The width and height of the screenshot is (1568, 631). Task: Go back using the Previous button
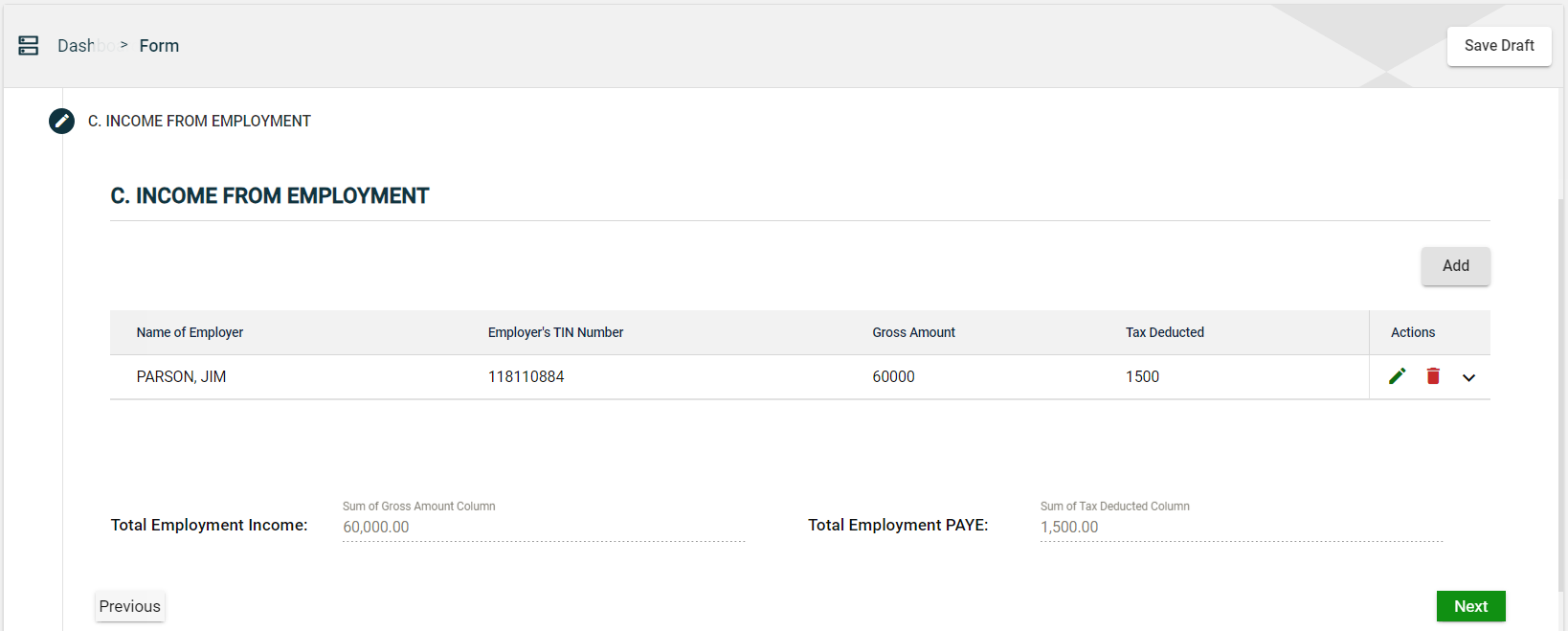pyautogui.click(x=130, y=606)
